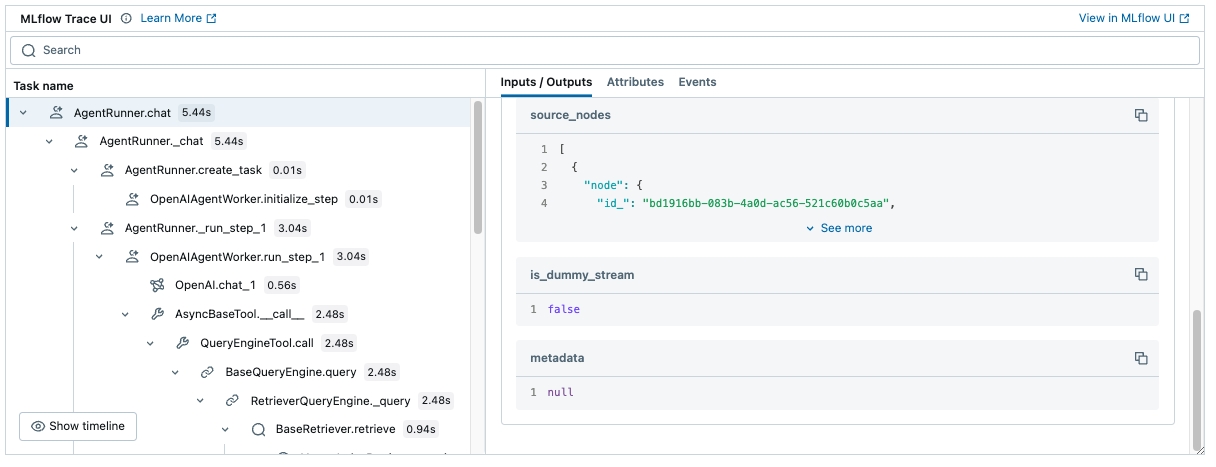Switch to the Attributes tab
The image size is (1216, 467).
[635, 82]
